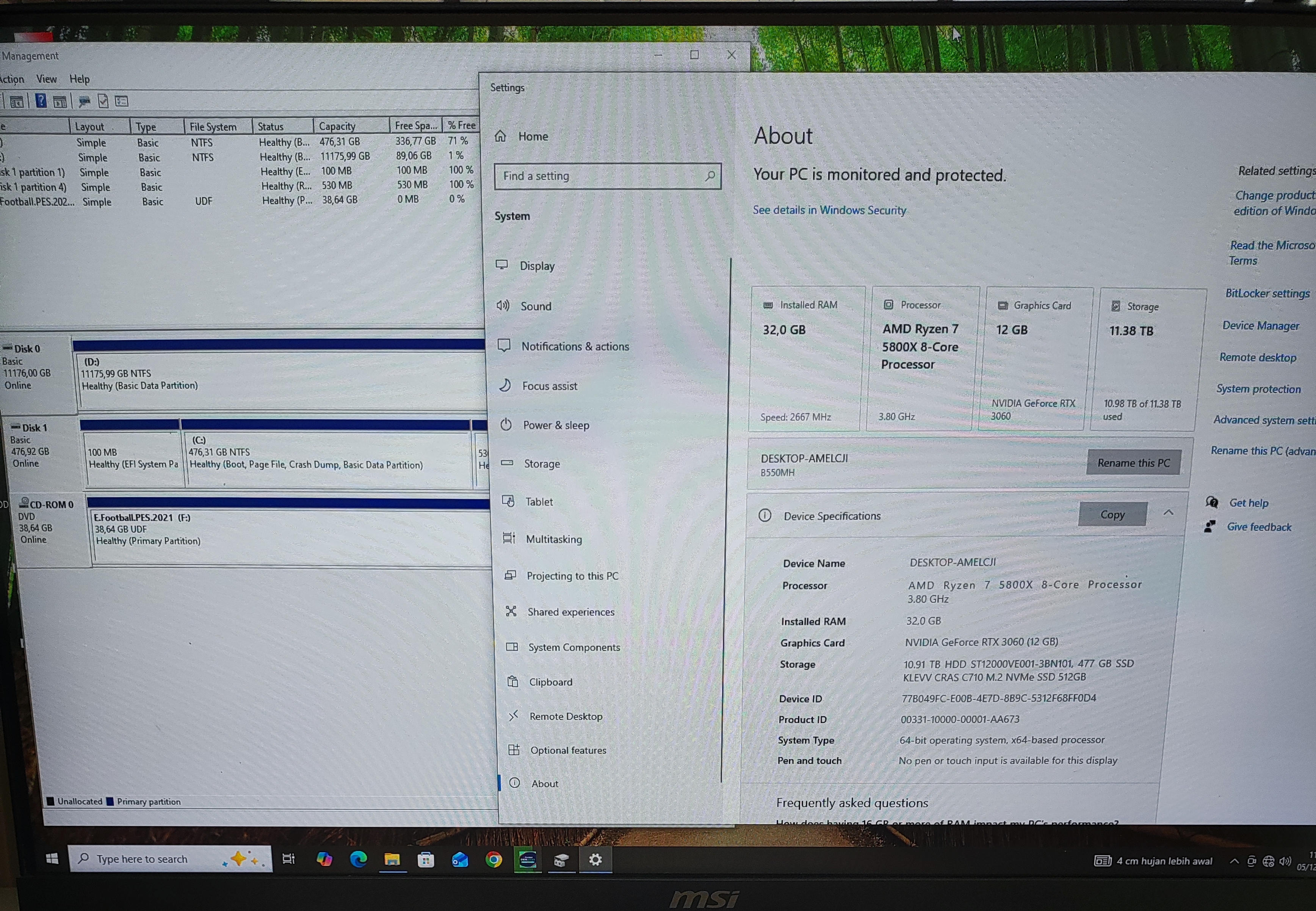
Task: Open Clipboard settings
Action: pyautogui.click(x=540, y=682)
